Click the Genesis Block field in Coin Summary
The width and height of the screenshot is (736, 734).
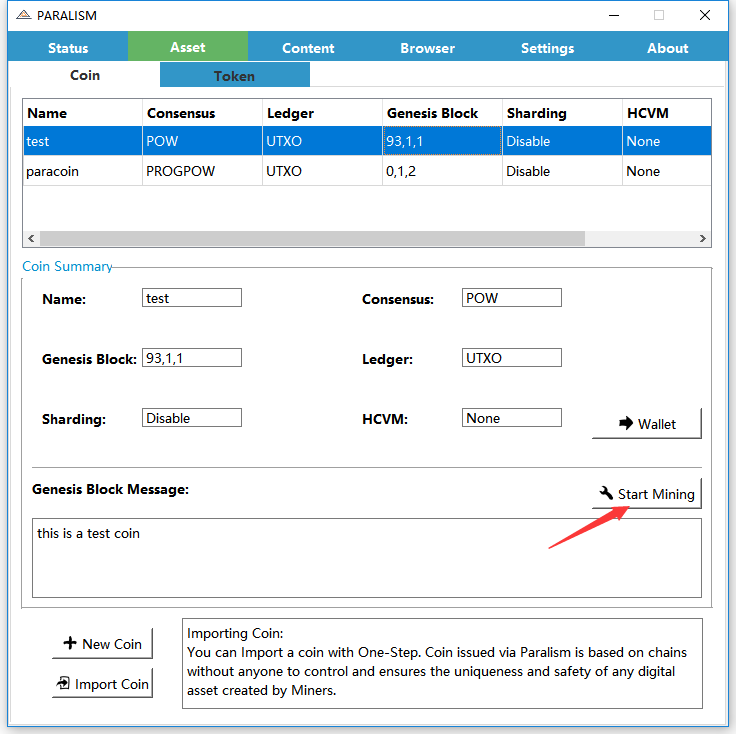tap(192, 358)
